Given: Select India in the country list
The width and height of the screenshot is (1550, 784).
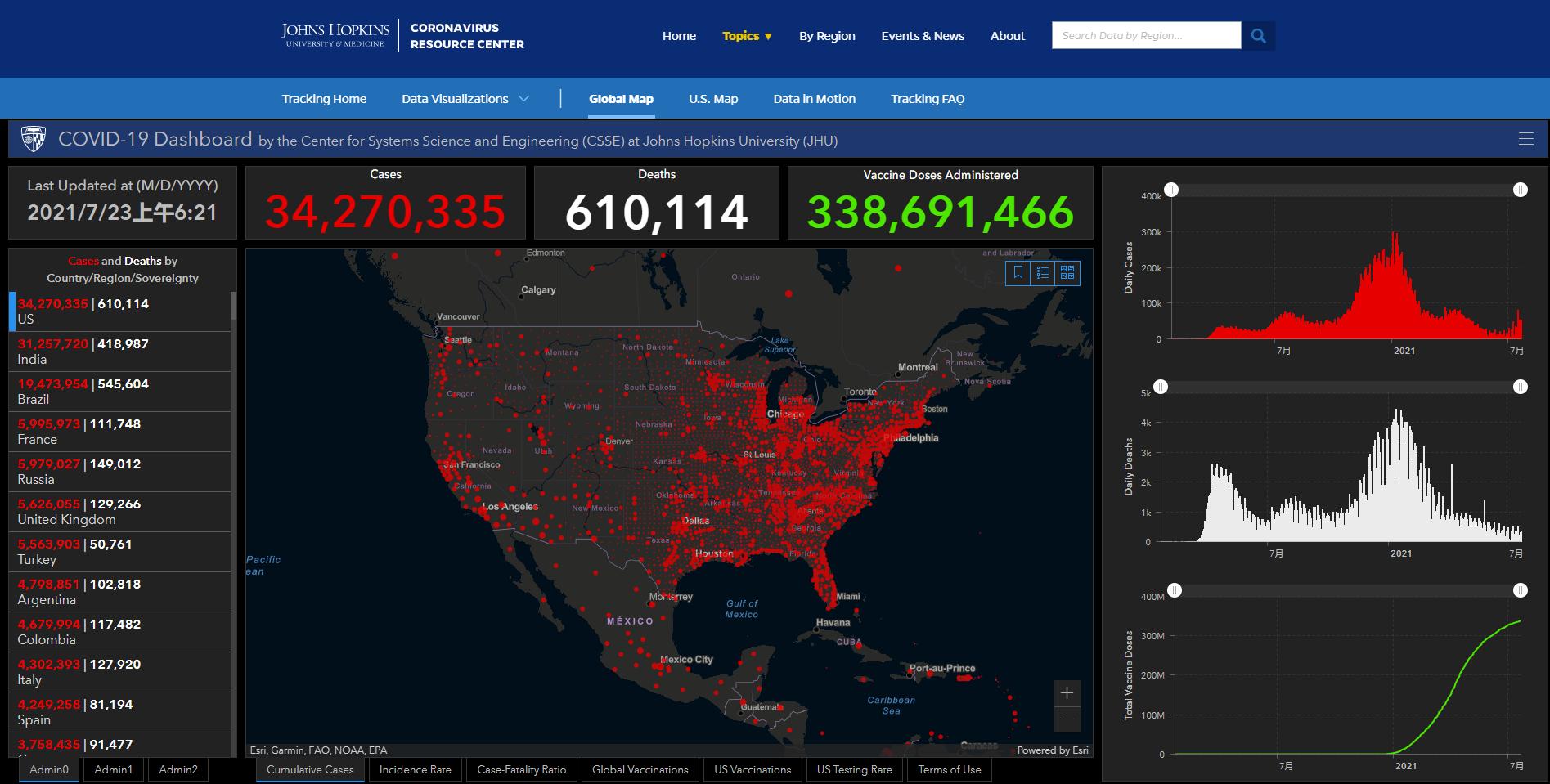Looking at the screenshot, I should tap(120, 352).
